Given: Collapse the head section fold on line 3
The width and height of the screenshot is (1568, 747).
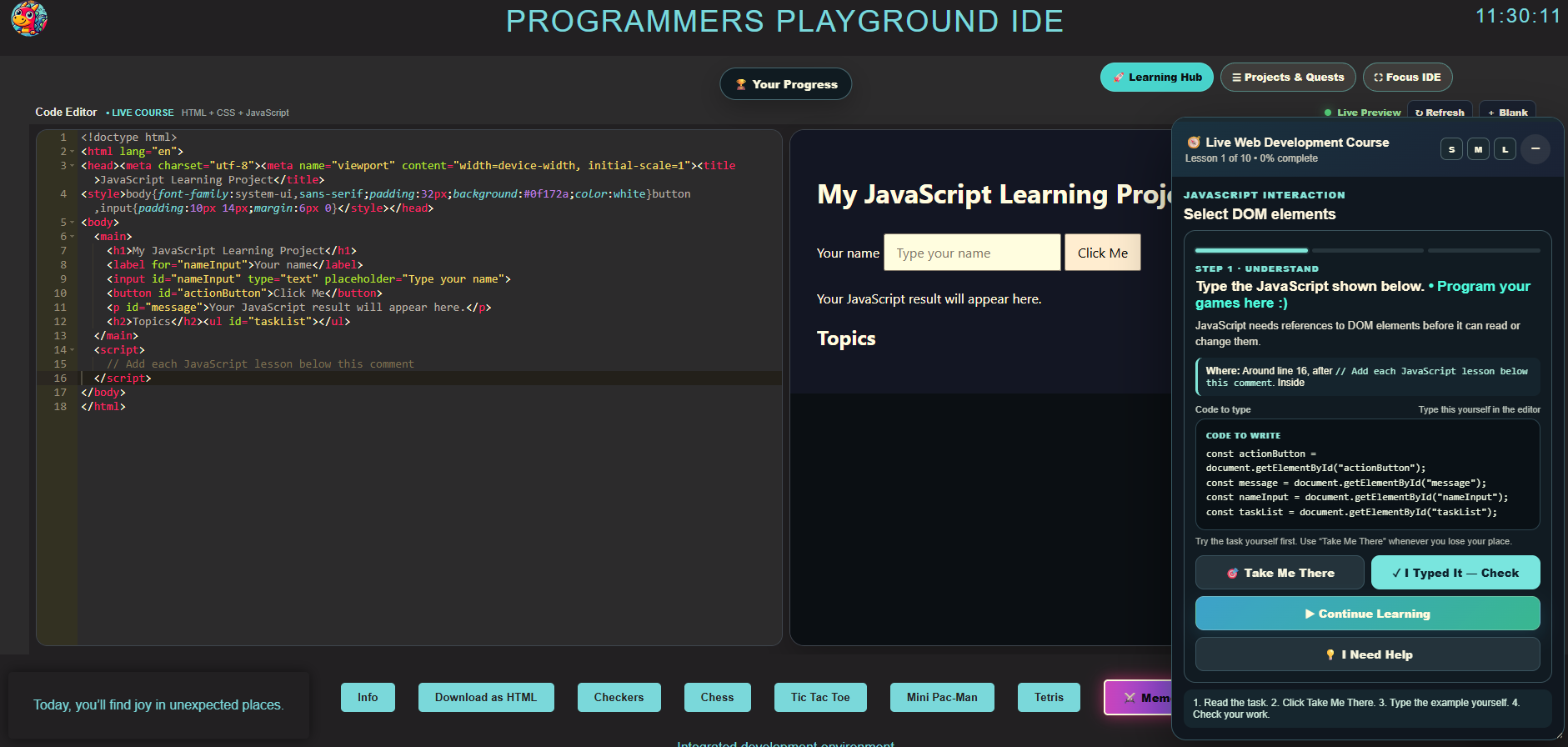Looking at the screenshot, I should (73, 166).
